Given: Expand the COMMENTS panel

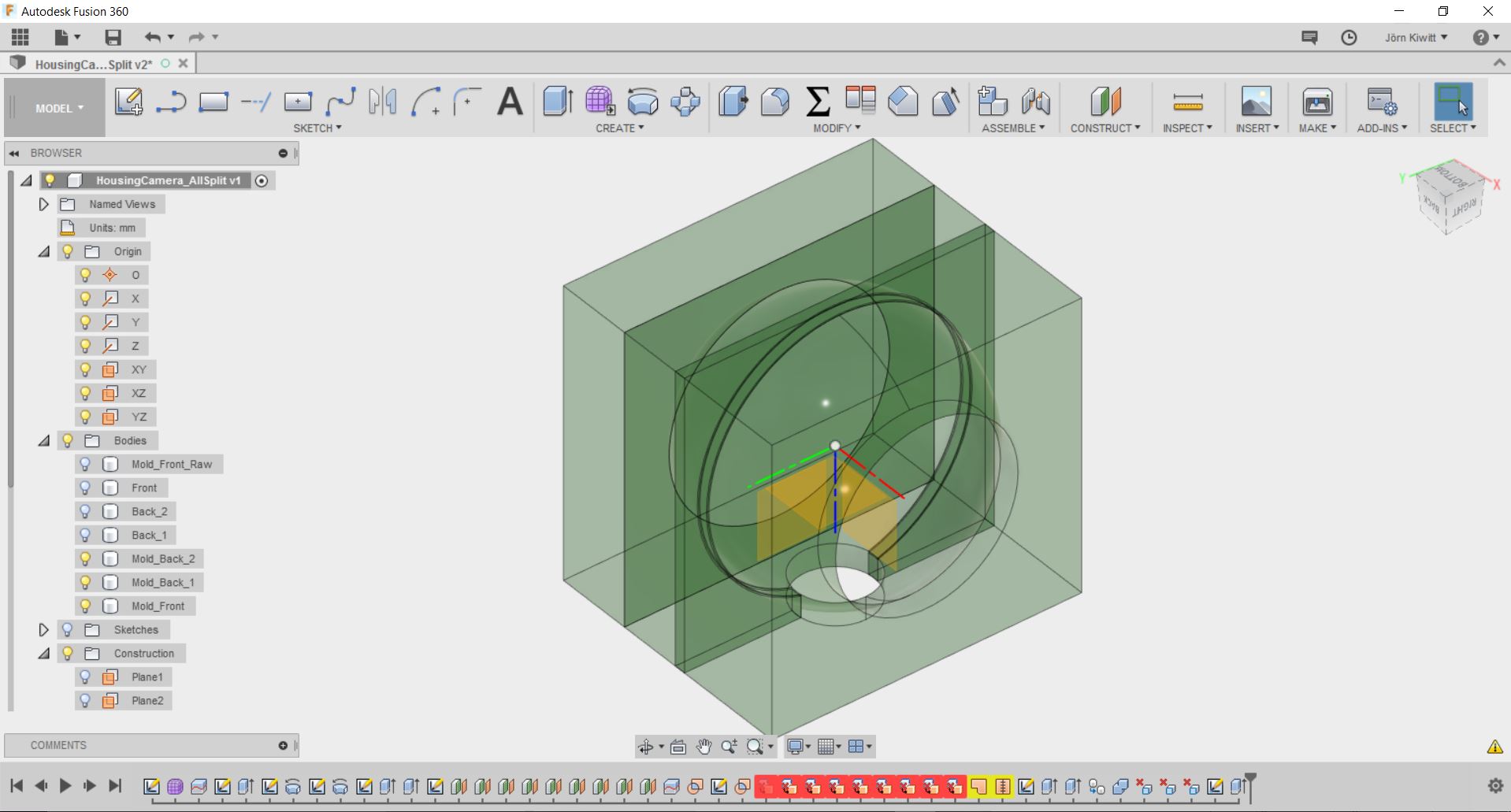Looking at the screenshot, I should point(283,745).
